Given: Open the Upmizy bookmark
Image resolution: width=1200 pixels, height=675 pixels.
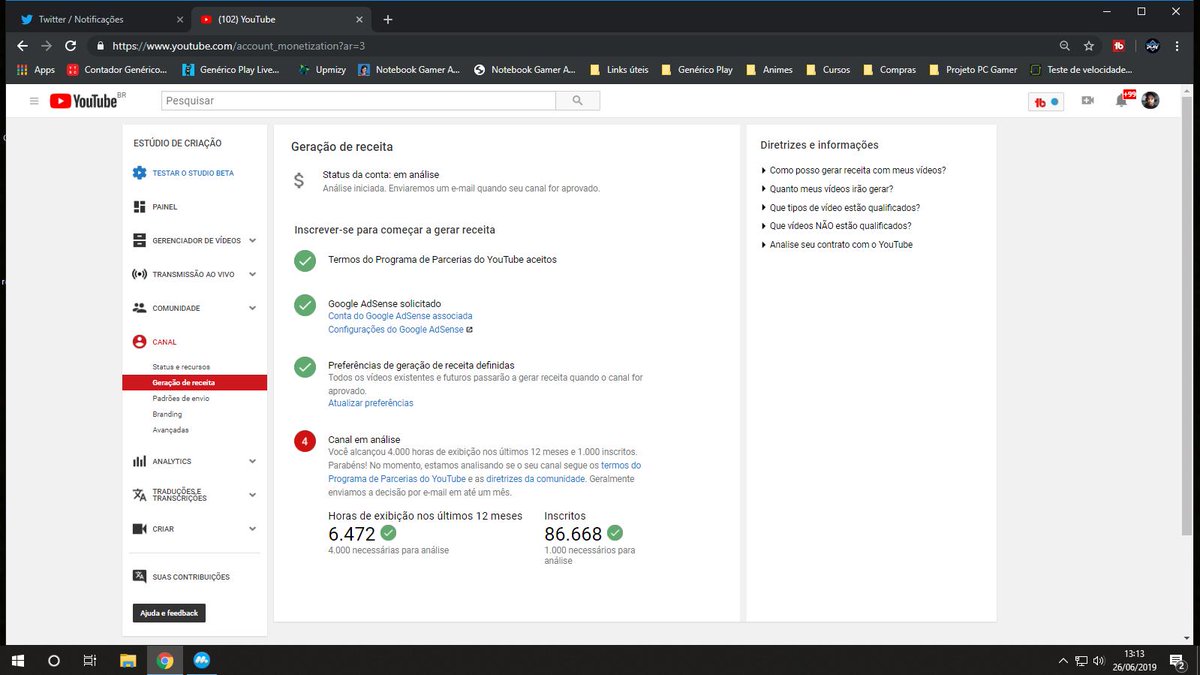Looking at the screenshot, I should pyautogui.click(x=321, y=70).
